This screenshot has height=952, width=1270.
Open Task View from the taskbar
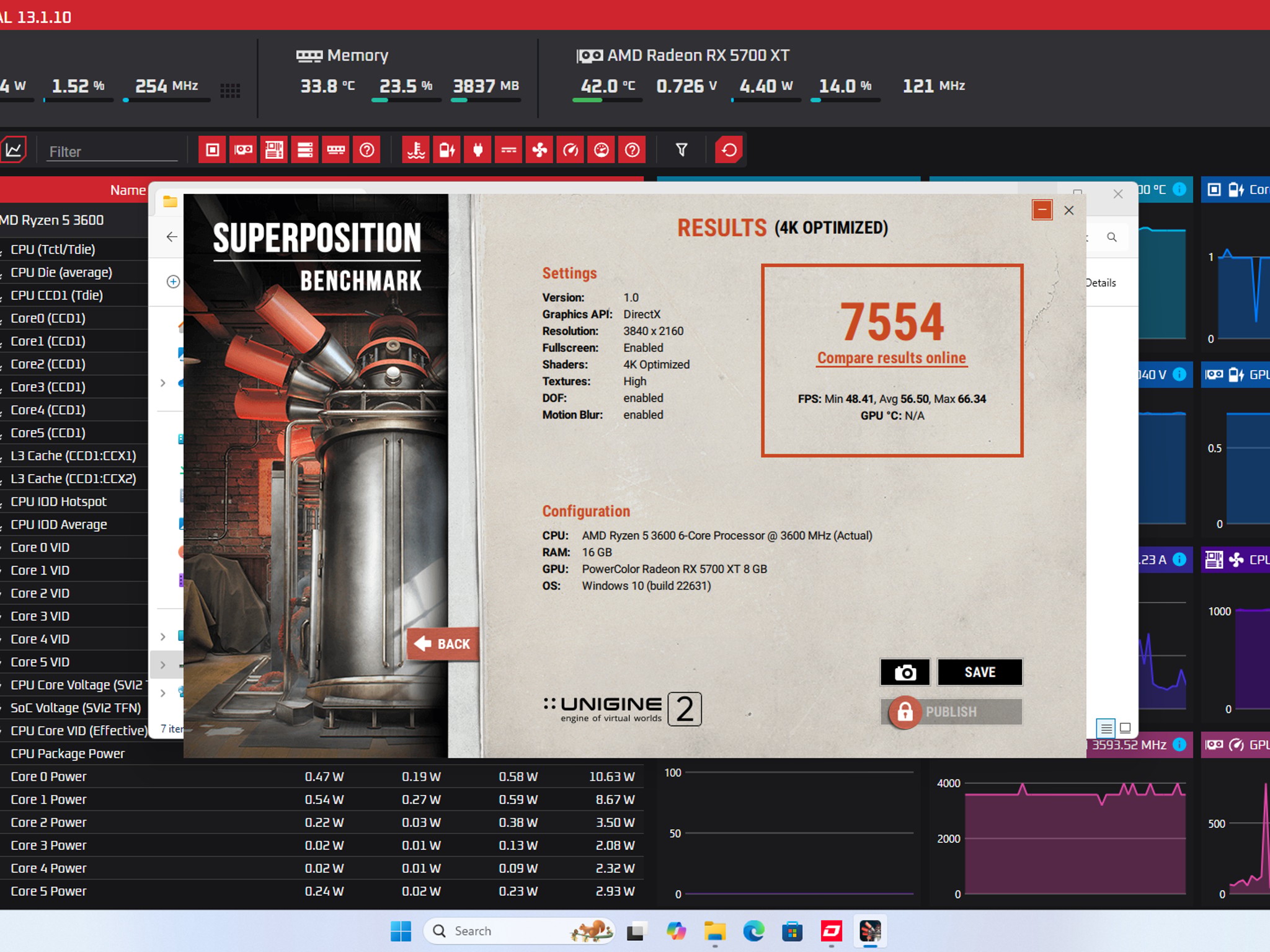tap(637, 931)
